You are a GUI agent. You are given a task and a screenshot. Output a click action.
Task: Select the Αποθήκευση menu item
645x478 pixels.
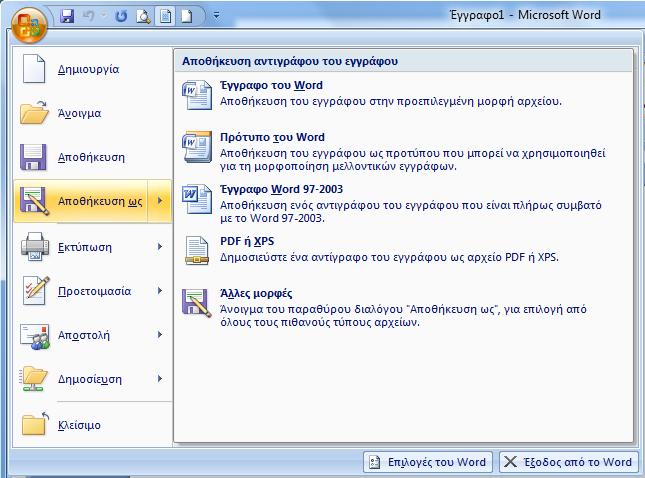tap(93, 157)
